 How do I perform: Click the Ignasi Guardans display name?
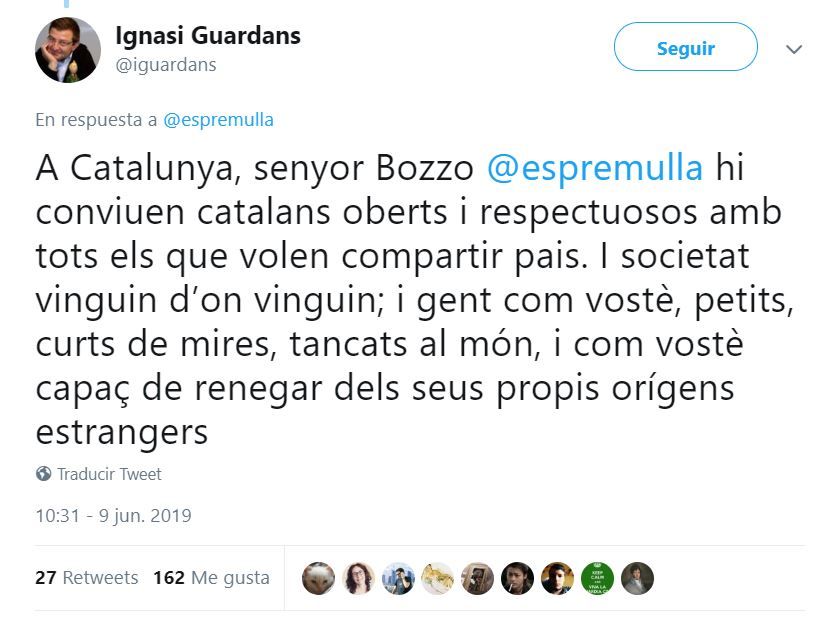pos(208,36)
